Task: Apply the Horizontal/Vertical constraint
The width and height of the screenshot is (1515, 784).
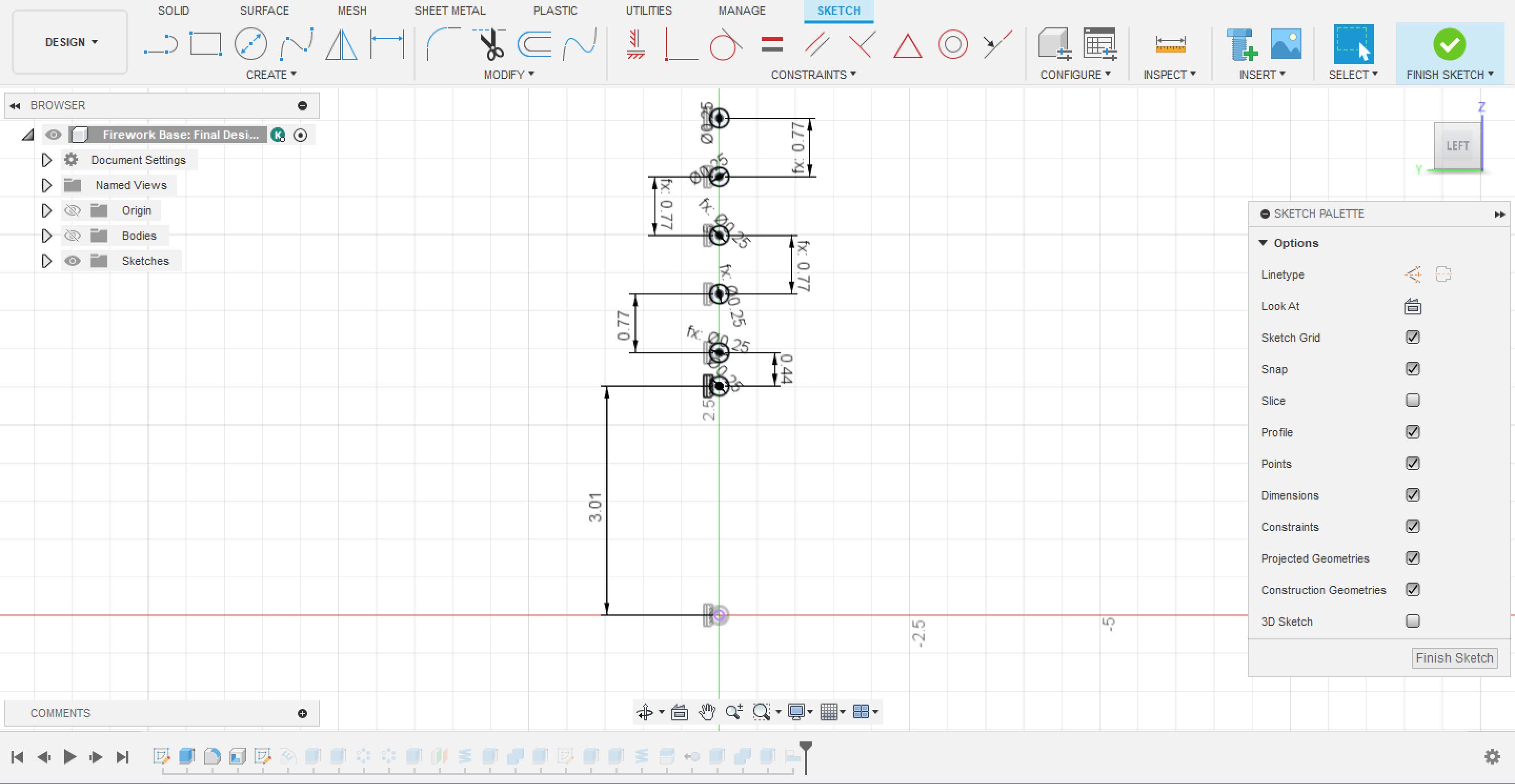Action: [x=635, y=45]
